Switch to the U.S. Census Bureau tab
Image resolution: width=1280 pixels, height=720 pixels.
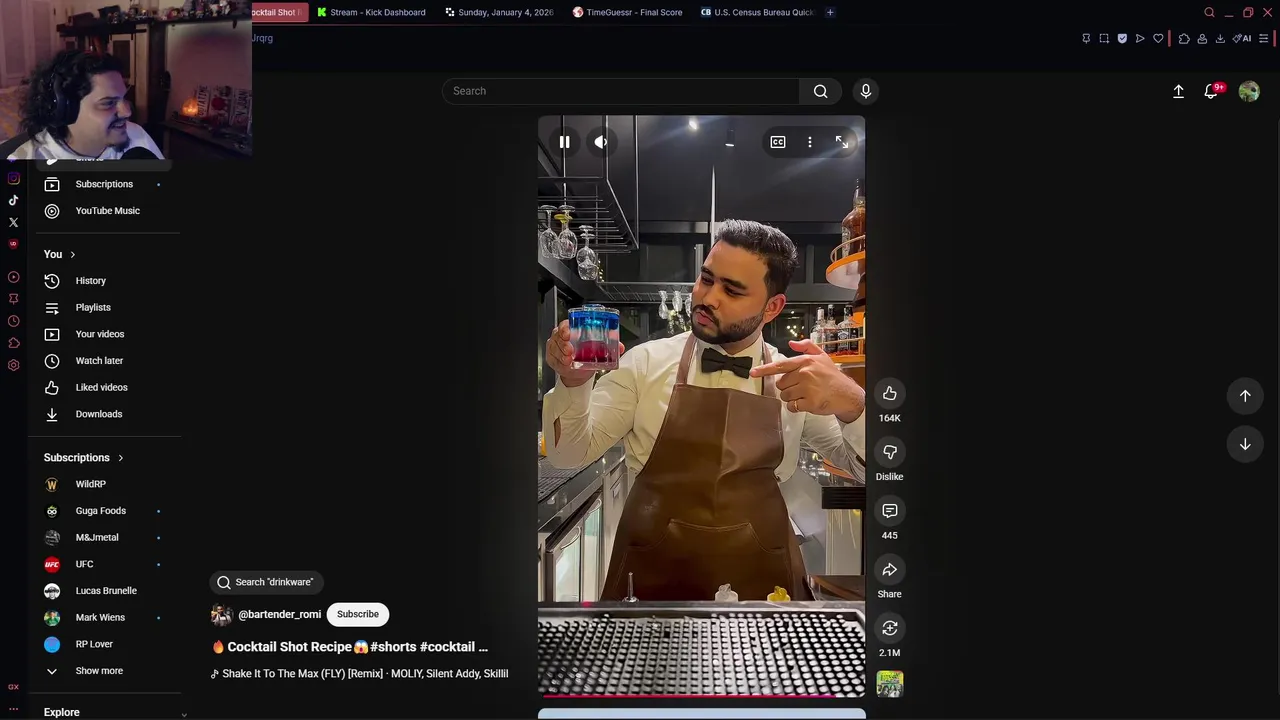pos(757,12)
